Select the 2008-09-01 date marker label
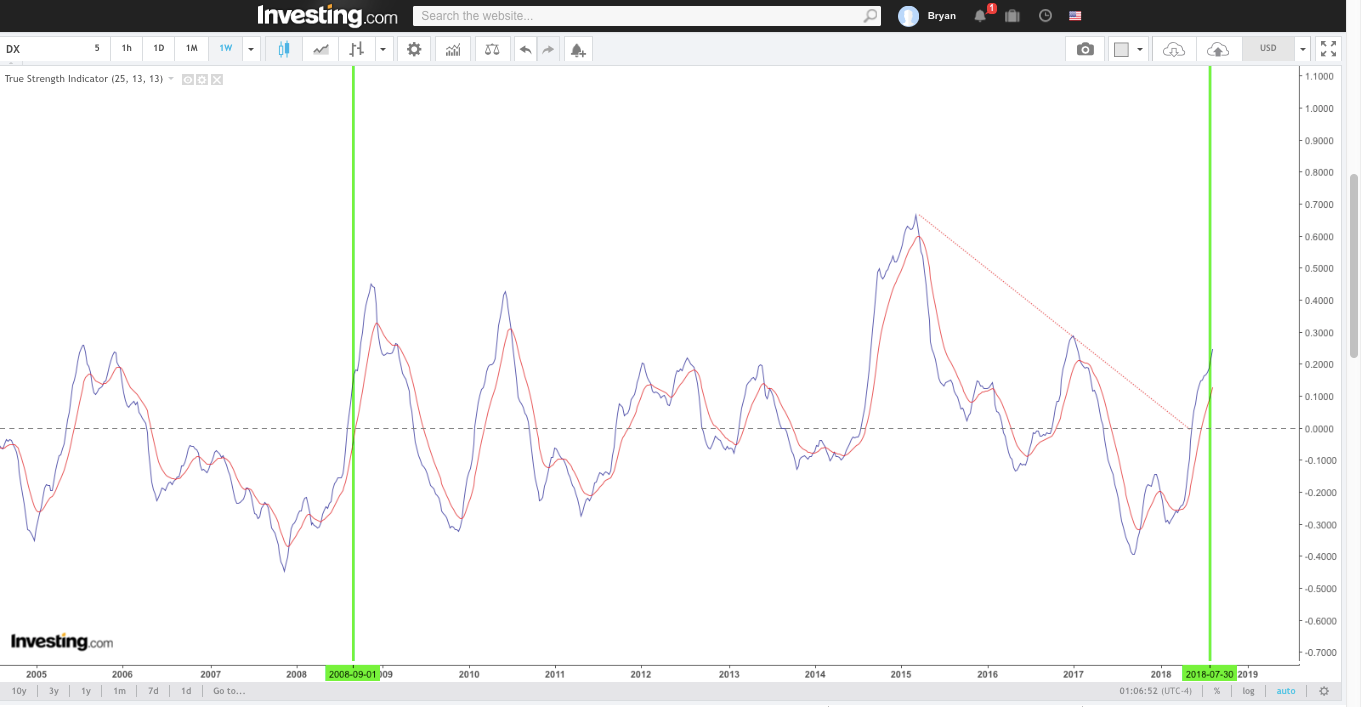This screenshot has width=1361, height=707. point(352,673)
